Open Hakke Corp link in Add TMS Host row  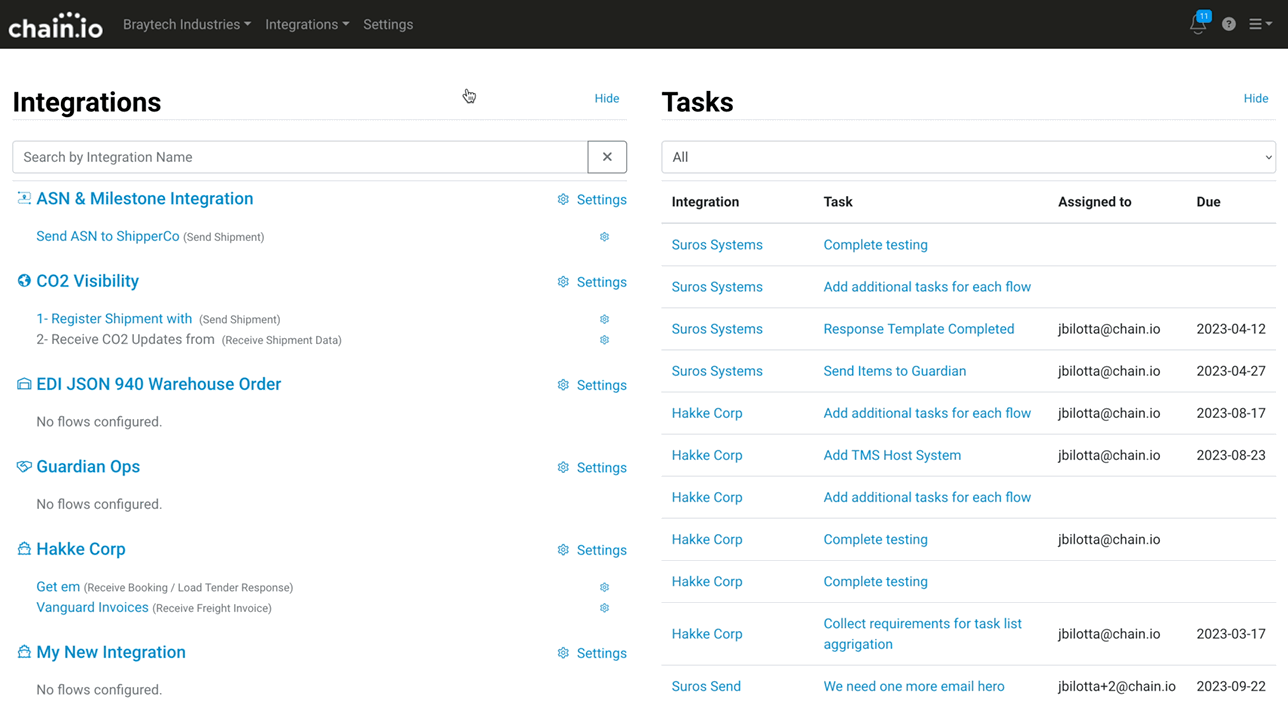pyautogui.click(x=707, y=455)
